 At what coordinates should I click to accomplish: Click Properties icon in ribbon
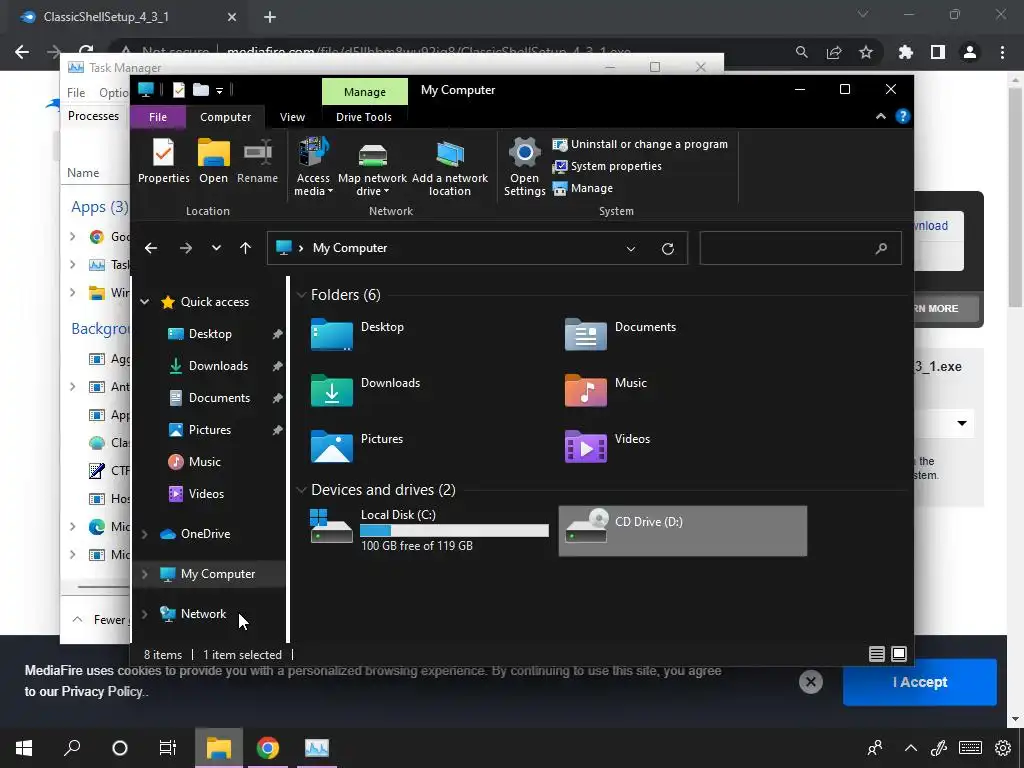tap(163, 161)
